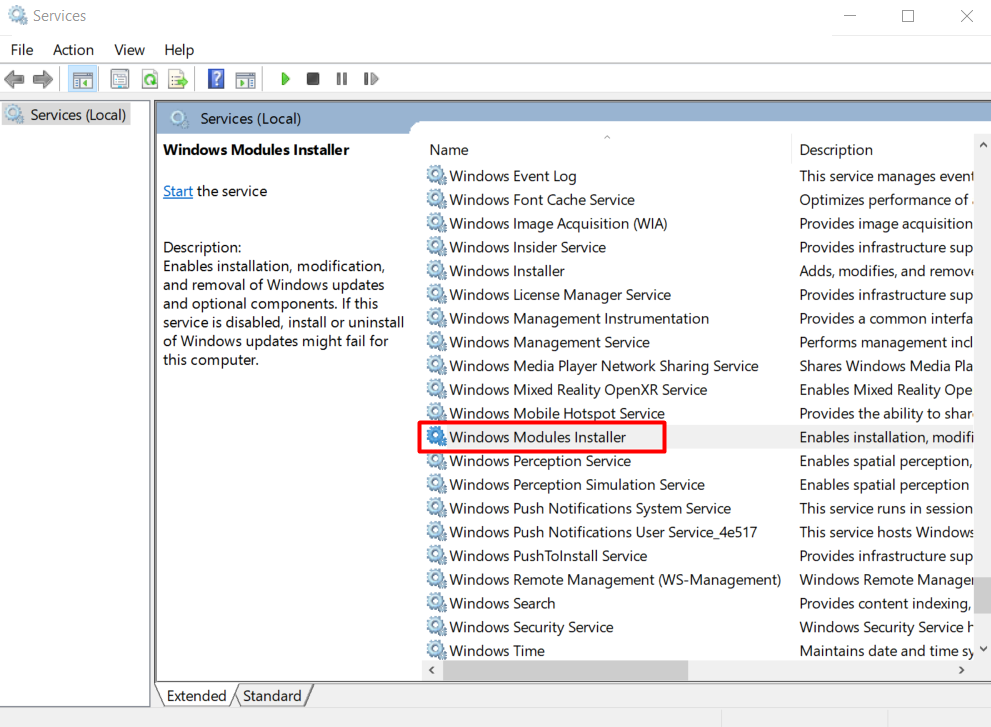Viewport: 991px width, 727px height.
Task: Click gear icon beside Windows Search
Action: coord(436,602)
